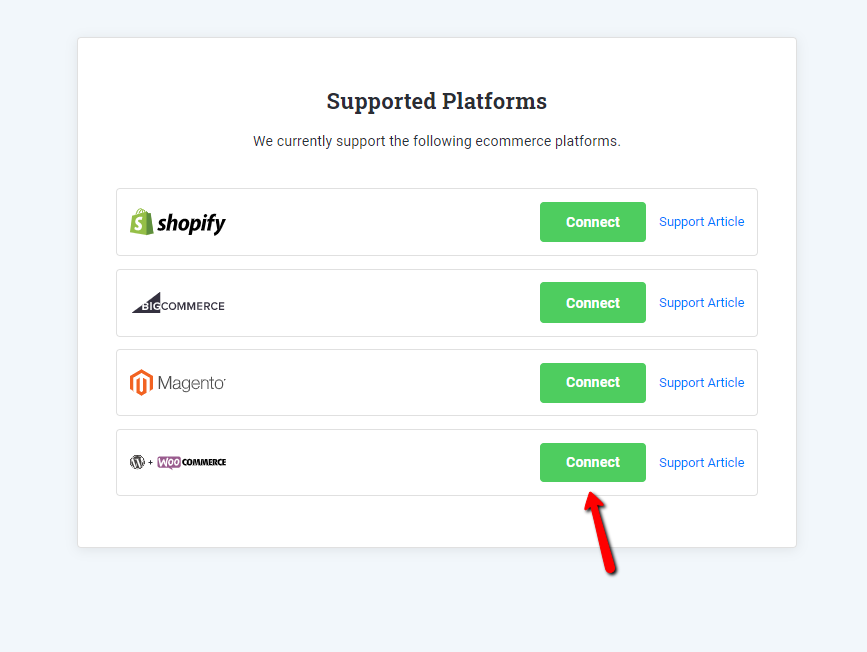Click the Supported Platforms heading
Screen dimensions: 867x652
[435, 101]
